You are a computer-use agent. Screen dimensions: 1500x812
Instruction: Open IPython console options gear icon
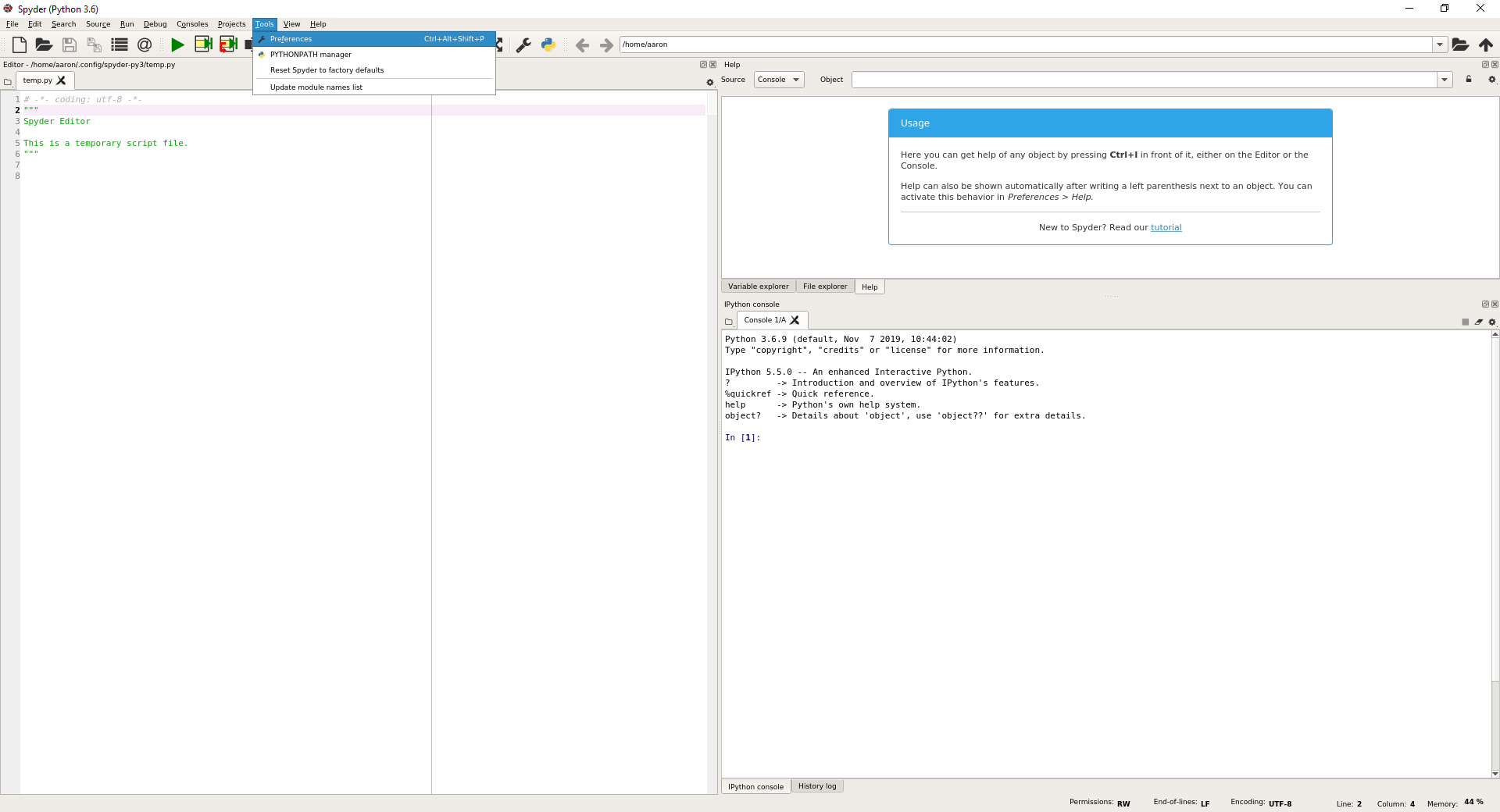[1492, 322]
